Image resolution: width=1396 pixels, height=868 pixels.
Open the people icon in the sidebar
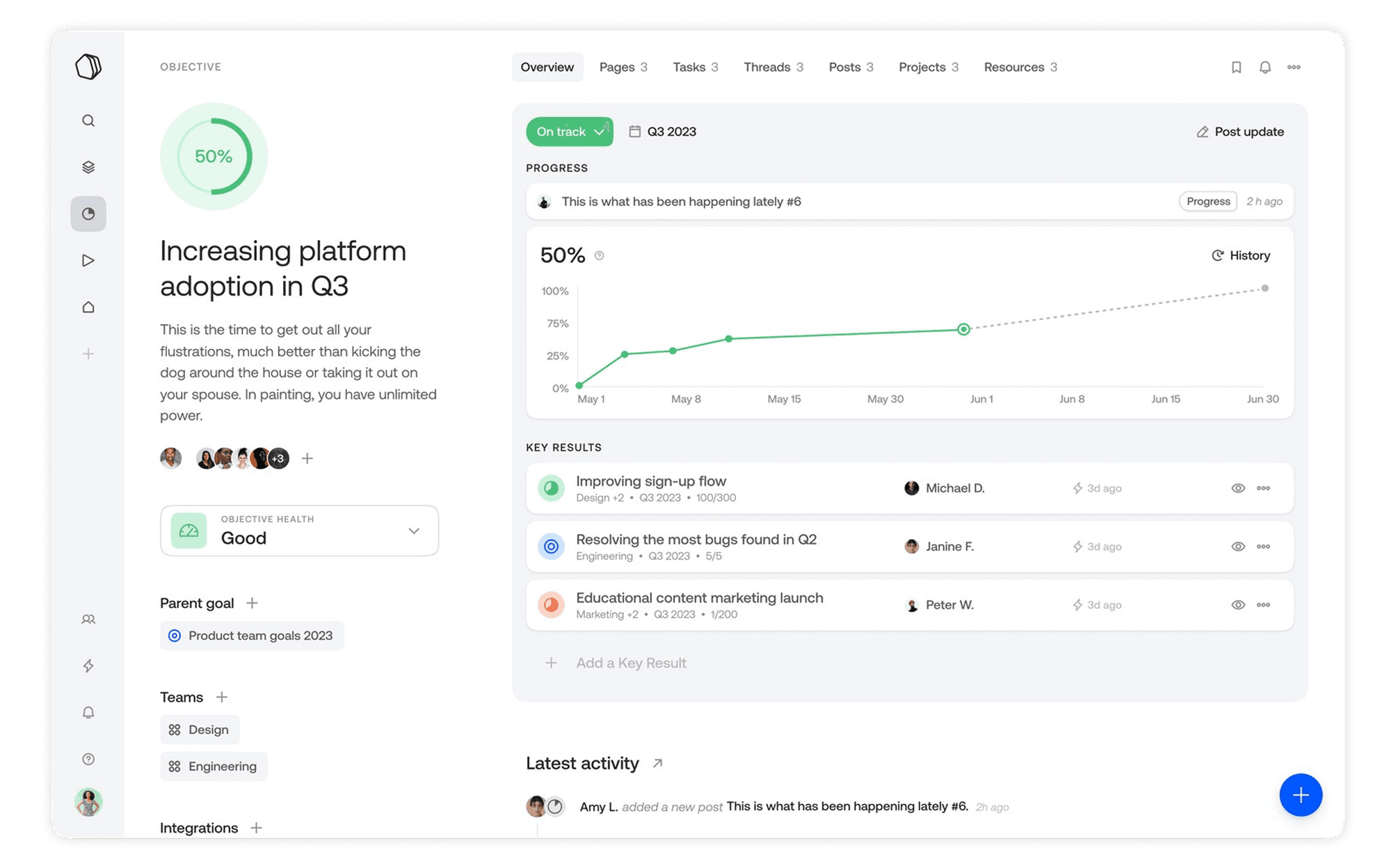coord(88,619)
